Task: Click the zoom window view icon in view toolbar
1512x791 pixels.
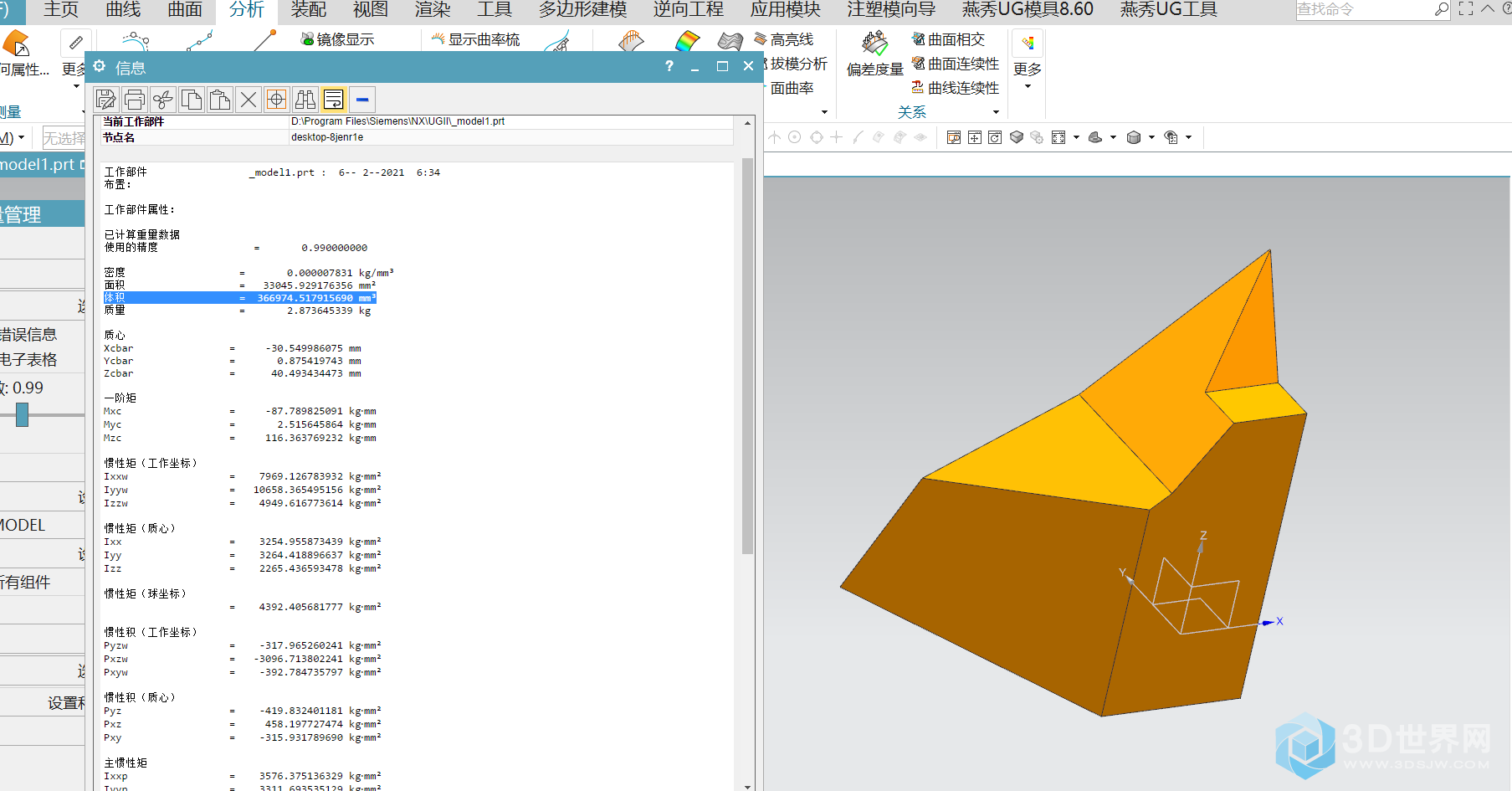Action: [x=954, y=137]
